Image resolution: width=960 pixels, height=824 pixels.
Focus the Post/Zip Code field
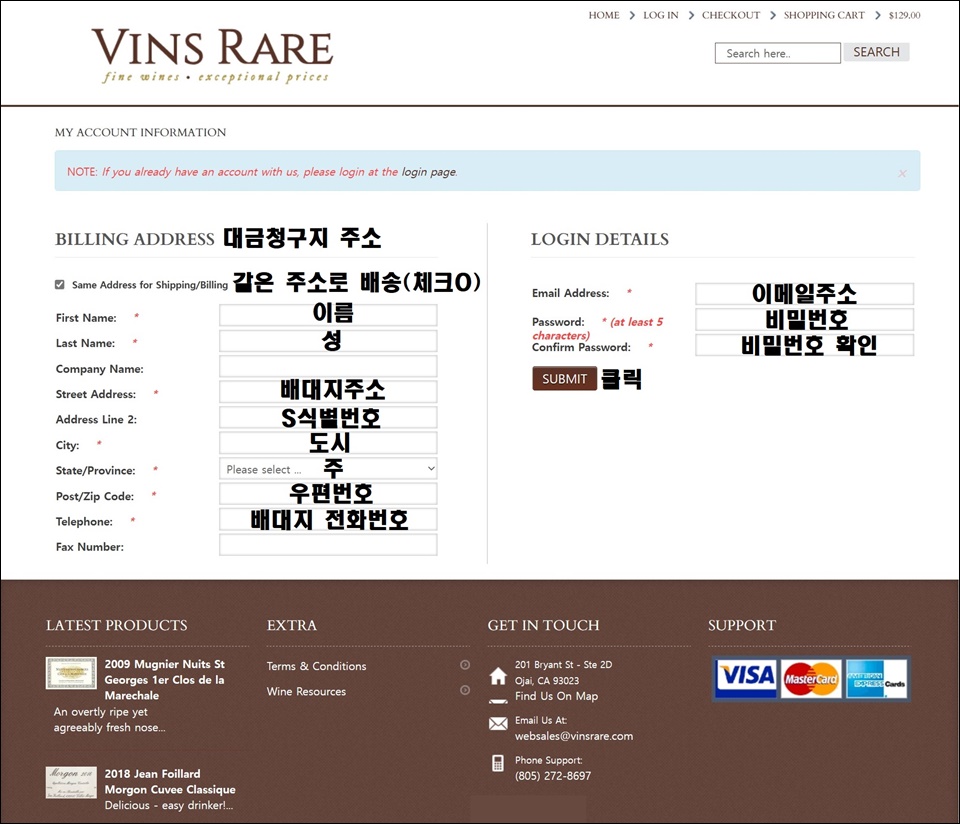[x=328, y=494]
